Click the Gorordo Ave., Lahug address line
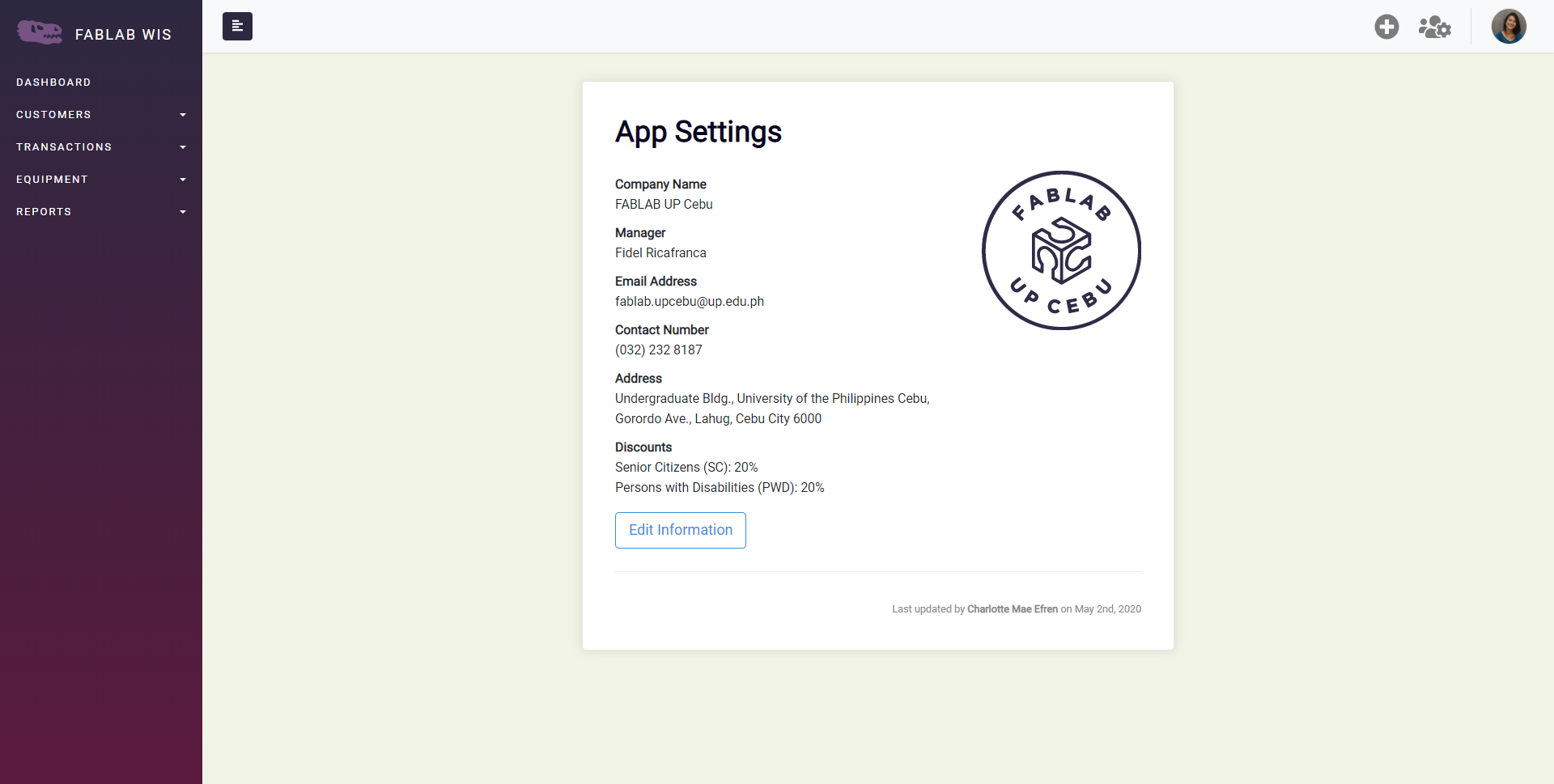The width and height of the screenshot is (1554, 784). click(718, 419)
